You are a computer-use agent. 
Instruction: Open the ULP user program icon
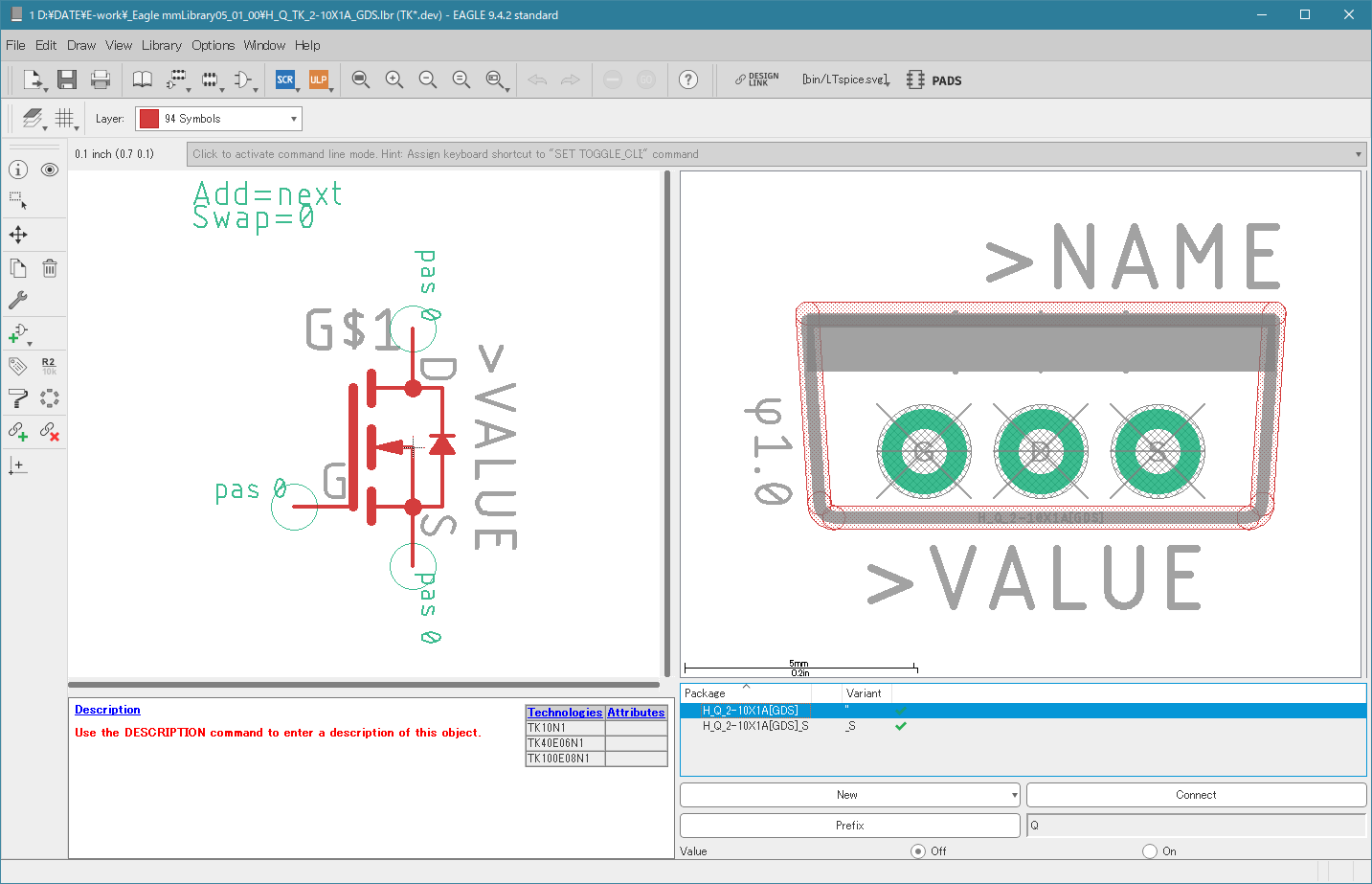(x=318, y=80)
